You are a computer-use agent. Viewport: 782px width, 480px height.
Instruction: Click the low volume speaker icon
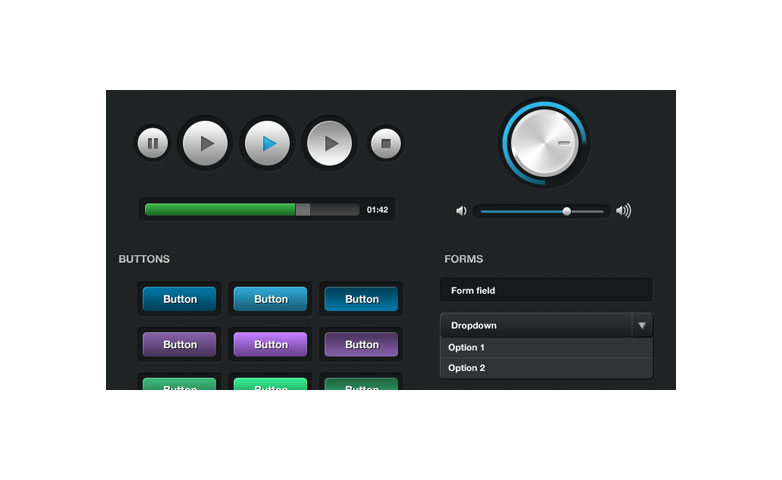tap(461, 211)
